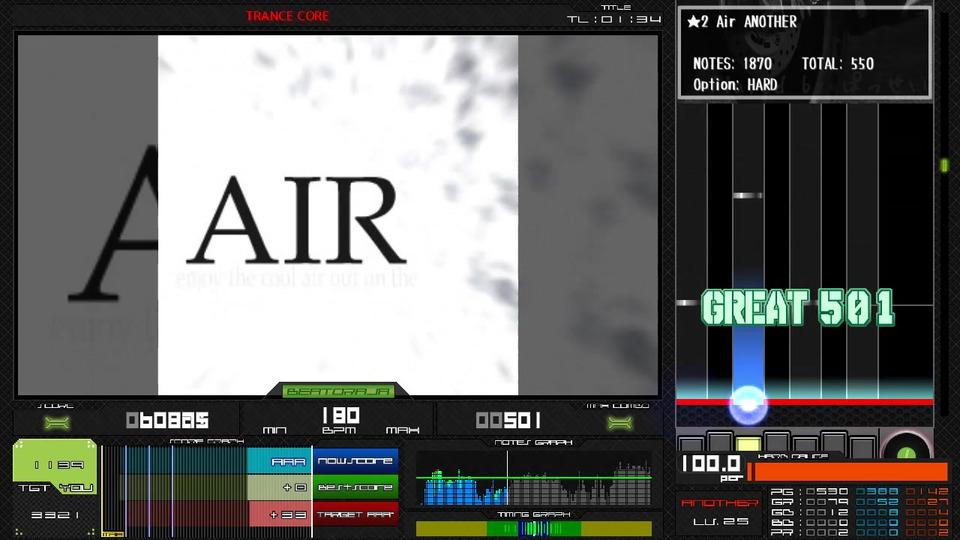The width and height of the screenshot is (960, 540).
Task: Click the blue fast PG count 0388
Action: pos(877,492)
